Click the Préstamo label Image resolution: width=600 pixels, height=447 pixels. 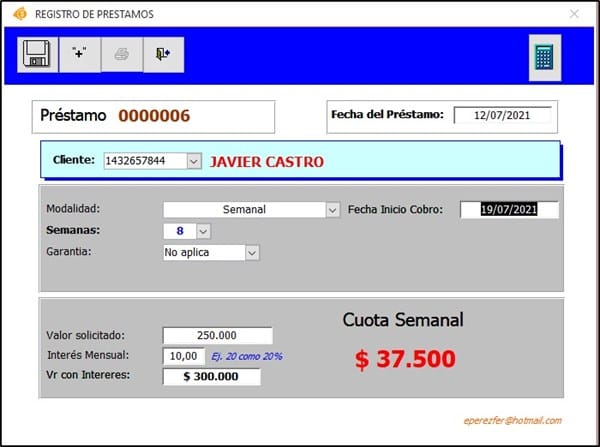tap(73, 116)
